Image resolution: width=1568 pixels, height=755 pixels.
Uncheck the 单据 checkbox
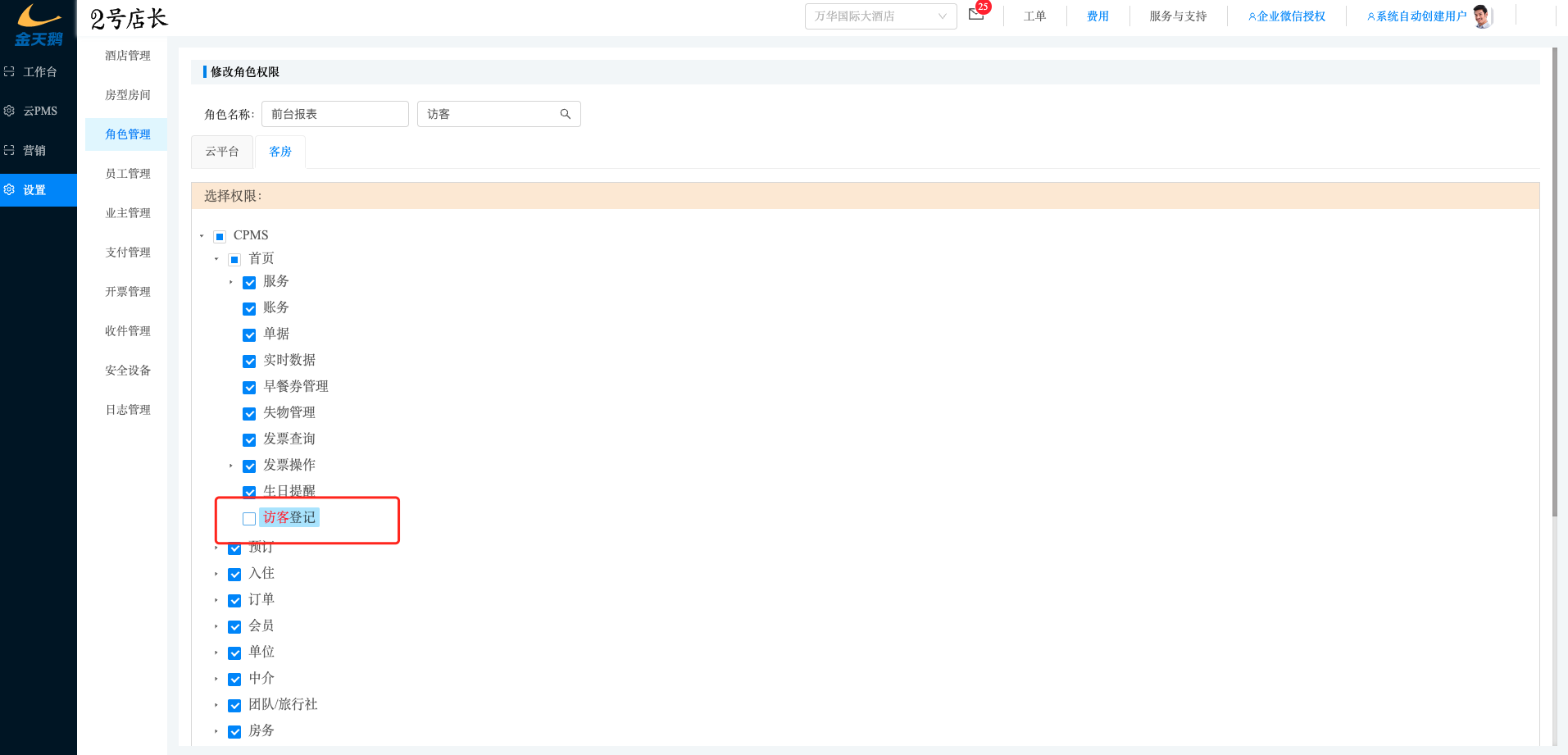tap(249, 335)
